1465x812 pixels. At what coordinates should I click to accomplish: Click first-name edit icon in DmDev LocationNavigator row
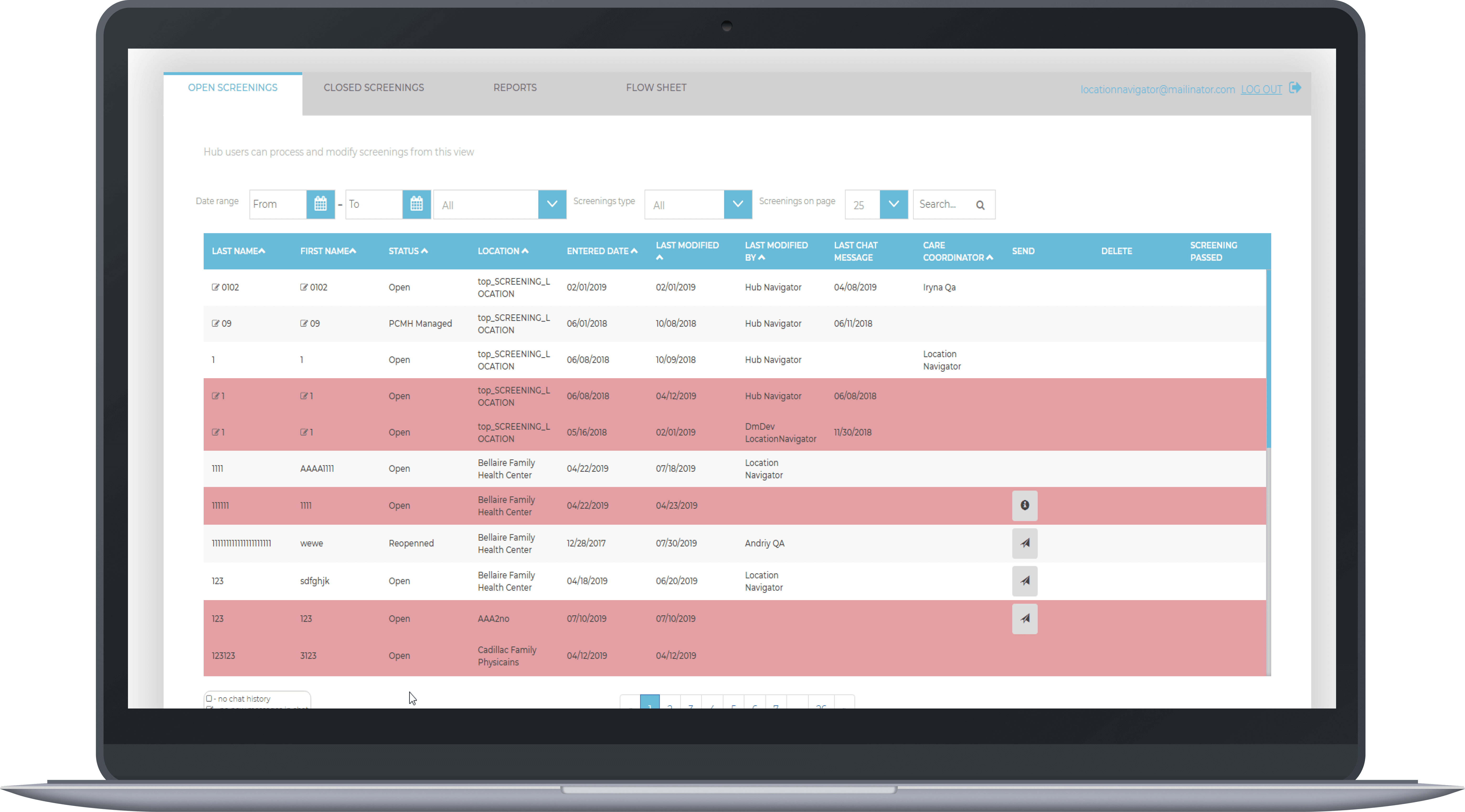[304, 432]
